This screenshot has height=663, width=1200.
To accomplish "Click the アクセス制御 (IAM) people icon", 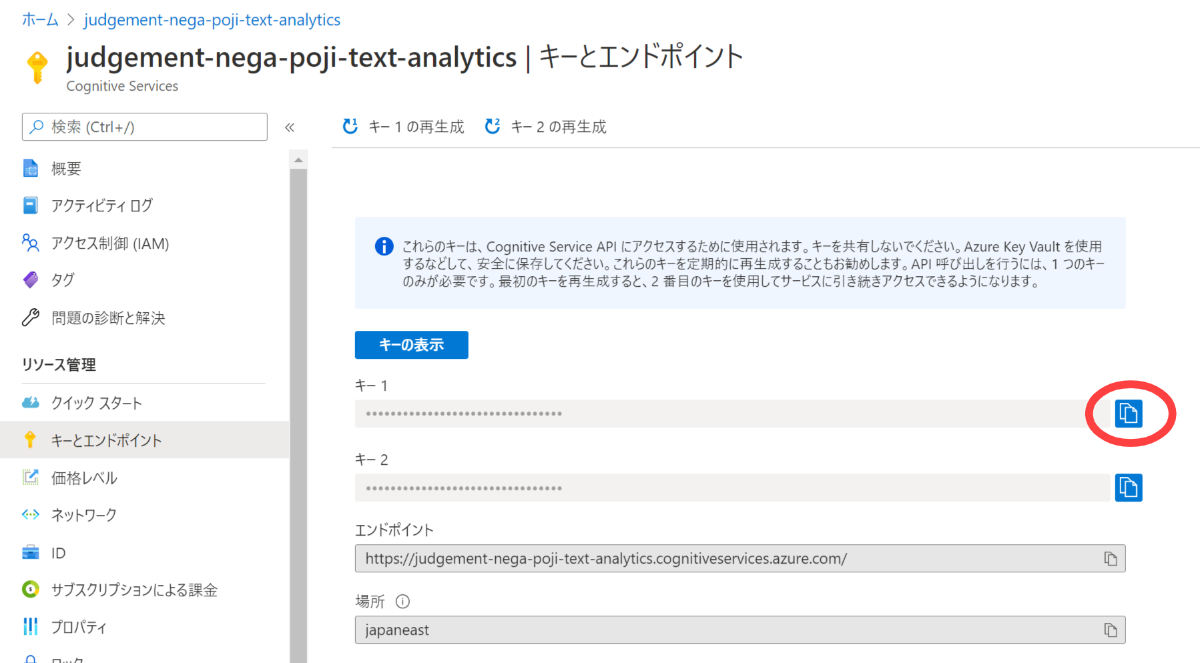I will [31, 243].
